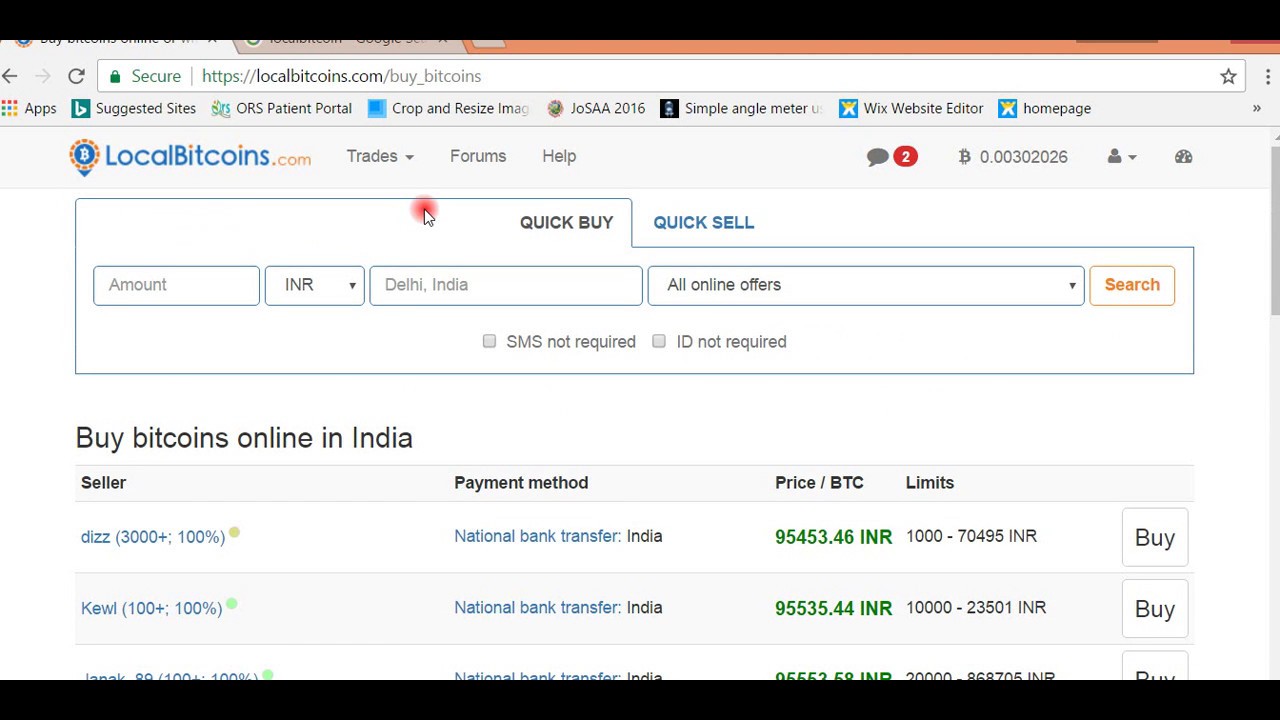This screenshot has width=1280, height=720.
Task: Click price 95535.44 INR
Action: click(833, 608)
